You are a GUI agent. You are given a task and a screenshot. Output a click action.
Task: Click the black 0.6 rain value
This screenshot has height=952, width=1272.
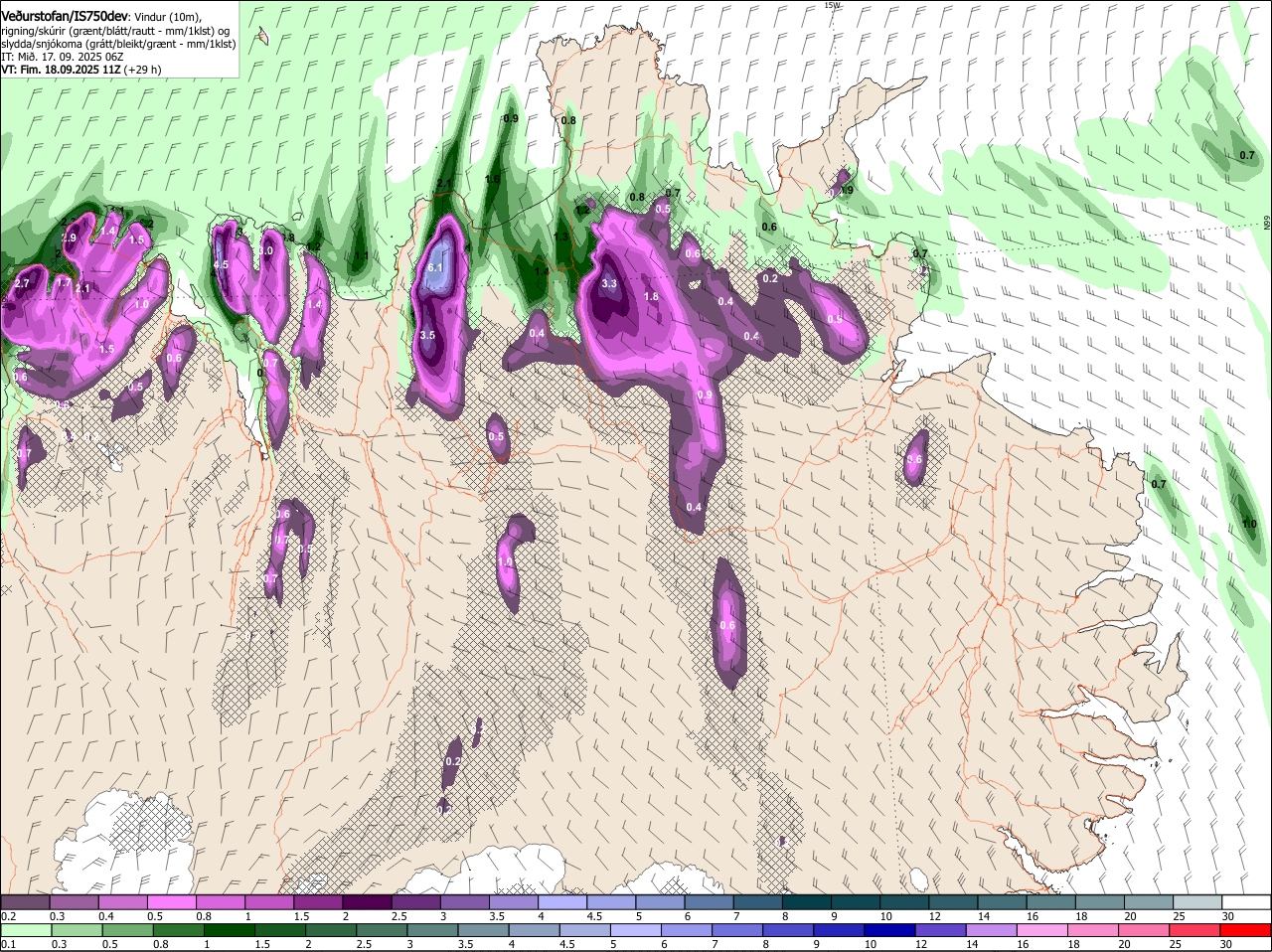(x=769, y=227)
